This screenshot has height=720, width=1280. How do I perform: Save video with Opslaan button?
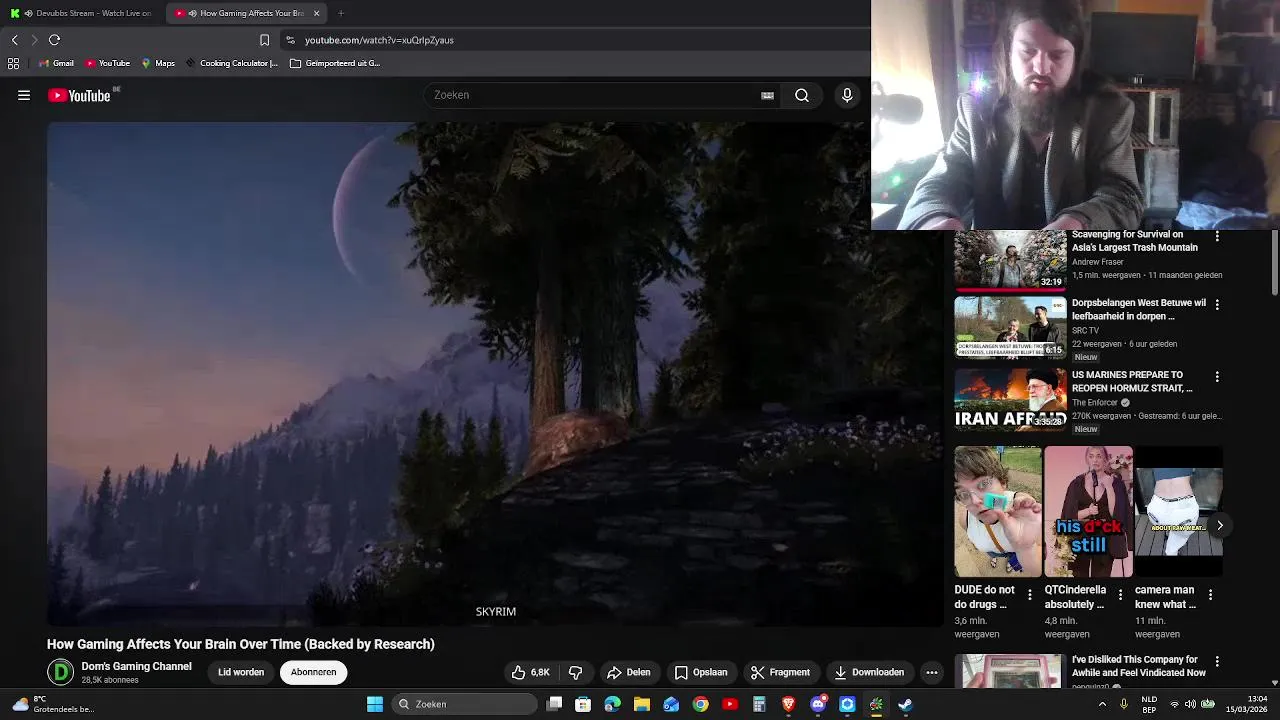701,672
